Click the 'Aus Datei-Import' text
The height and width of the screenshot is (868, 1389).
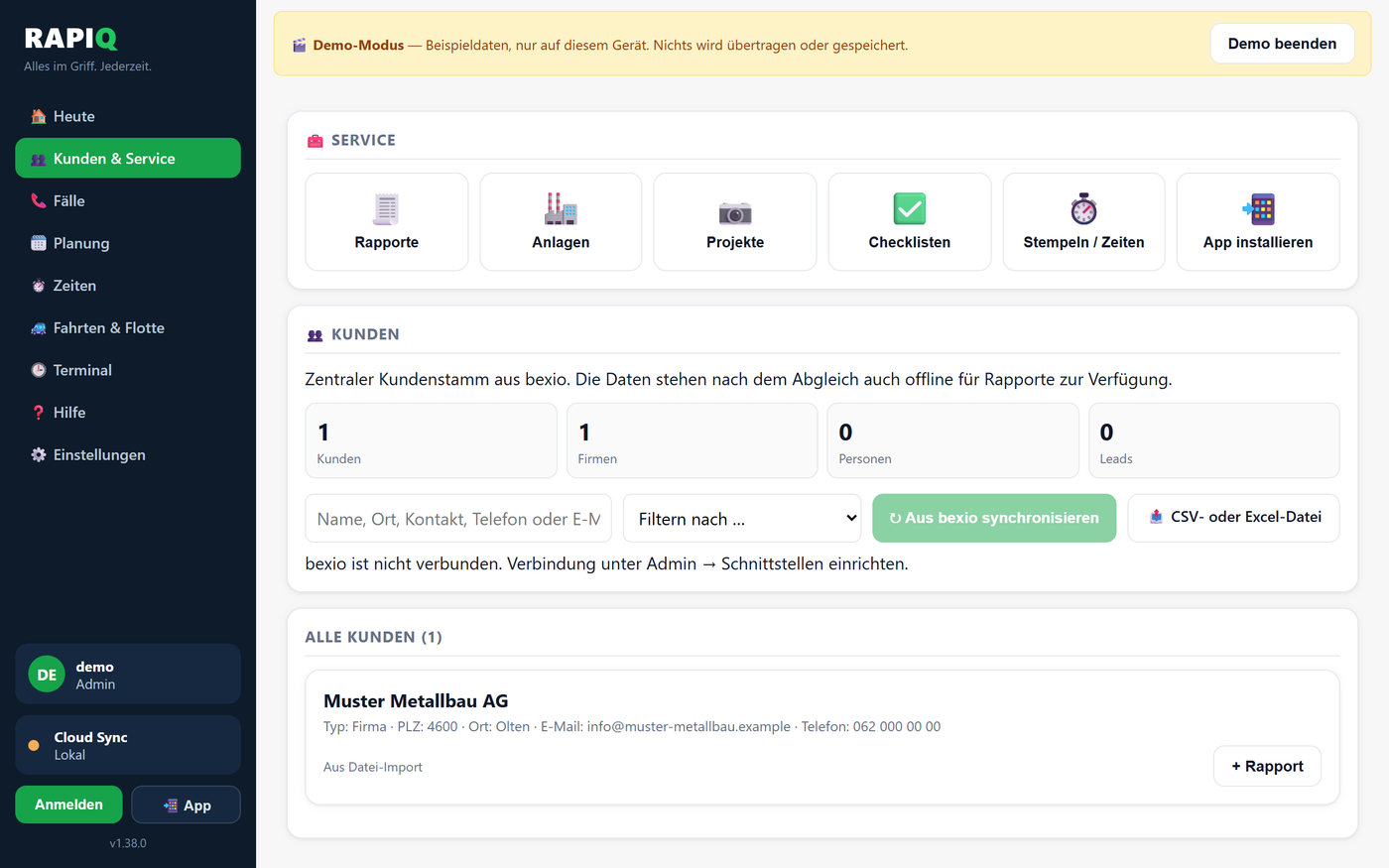pos(373,767)
